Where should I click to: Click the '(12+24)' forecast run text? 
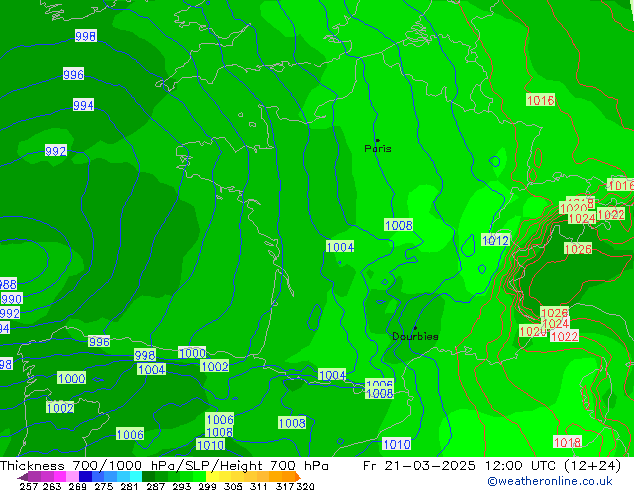tap(592, 466)
